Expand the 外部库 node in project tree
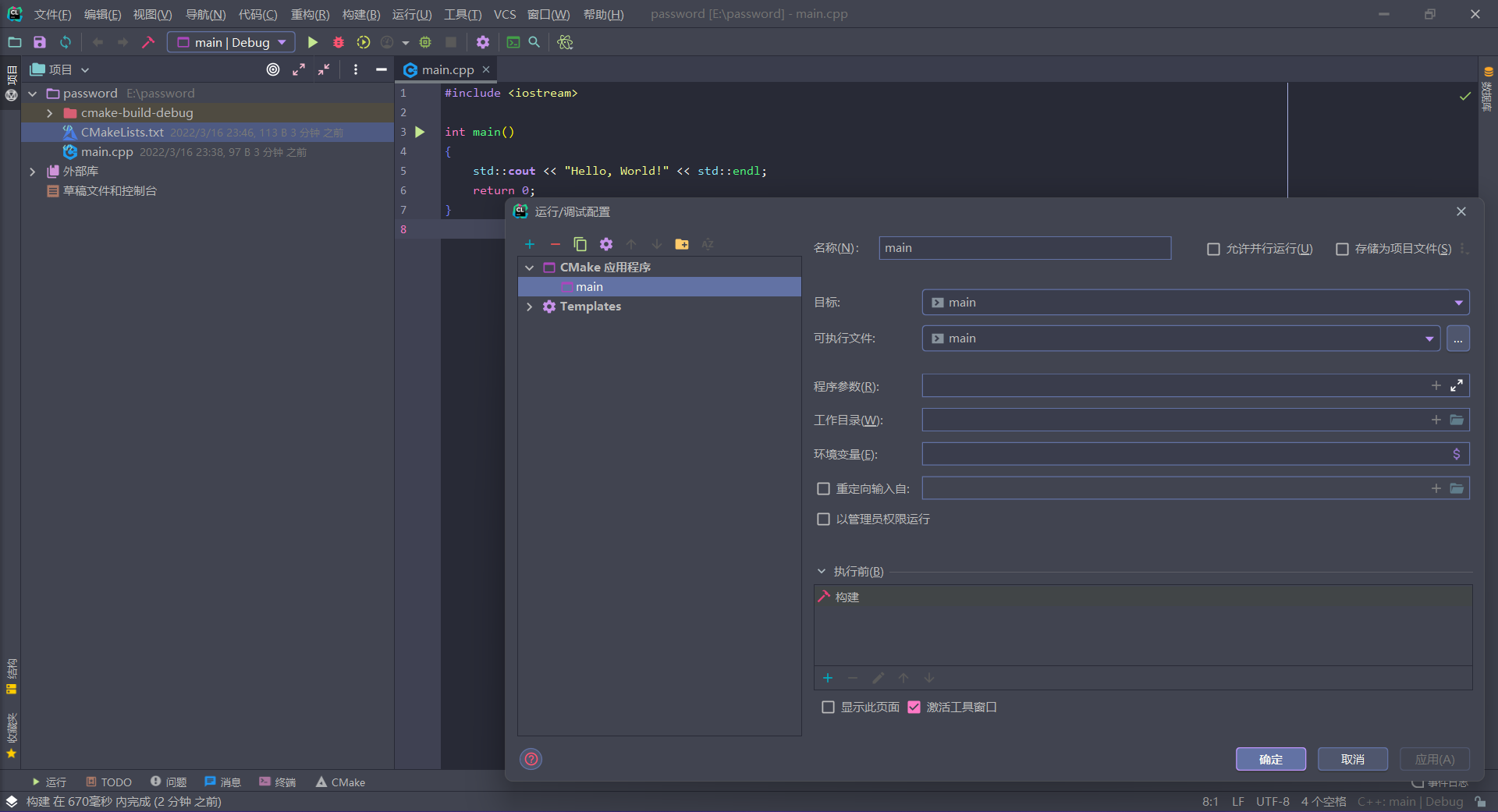Viewport: 1498px width, 812px height. (x=33, y=171)
